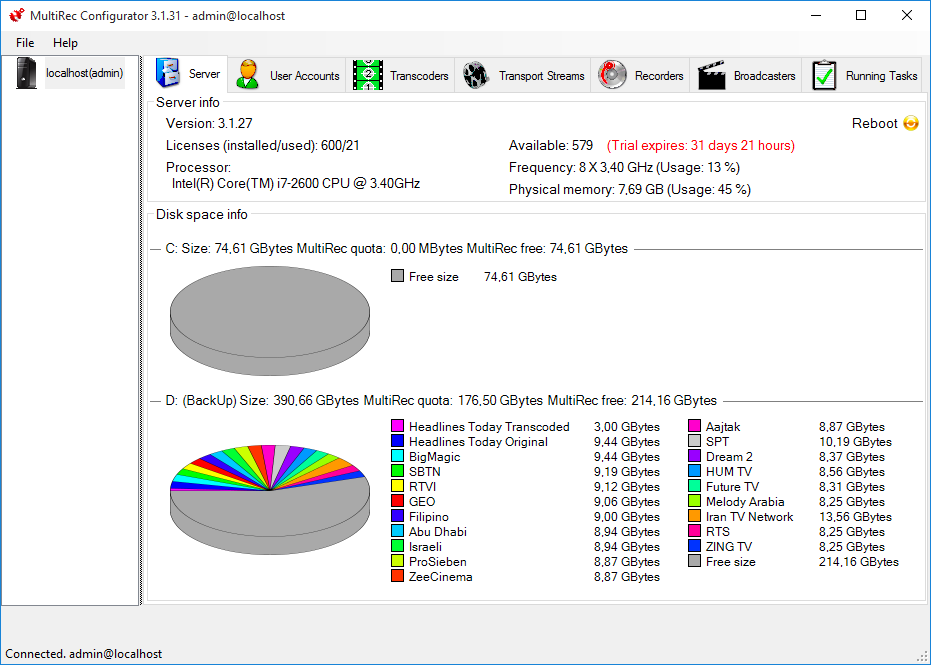Click the 'Physical memory: 7,69 GB' line
This screenshot has width=931, height=665.
pyautogui.click(x=630, y=189)
